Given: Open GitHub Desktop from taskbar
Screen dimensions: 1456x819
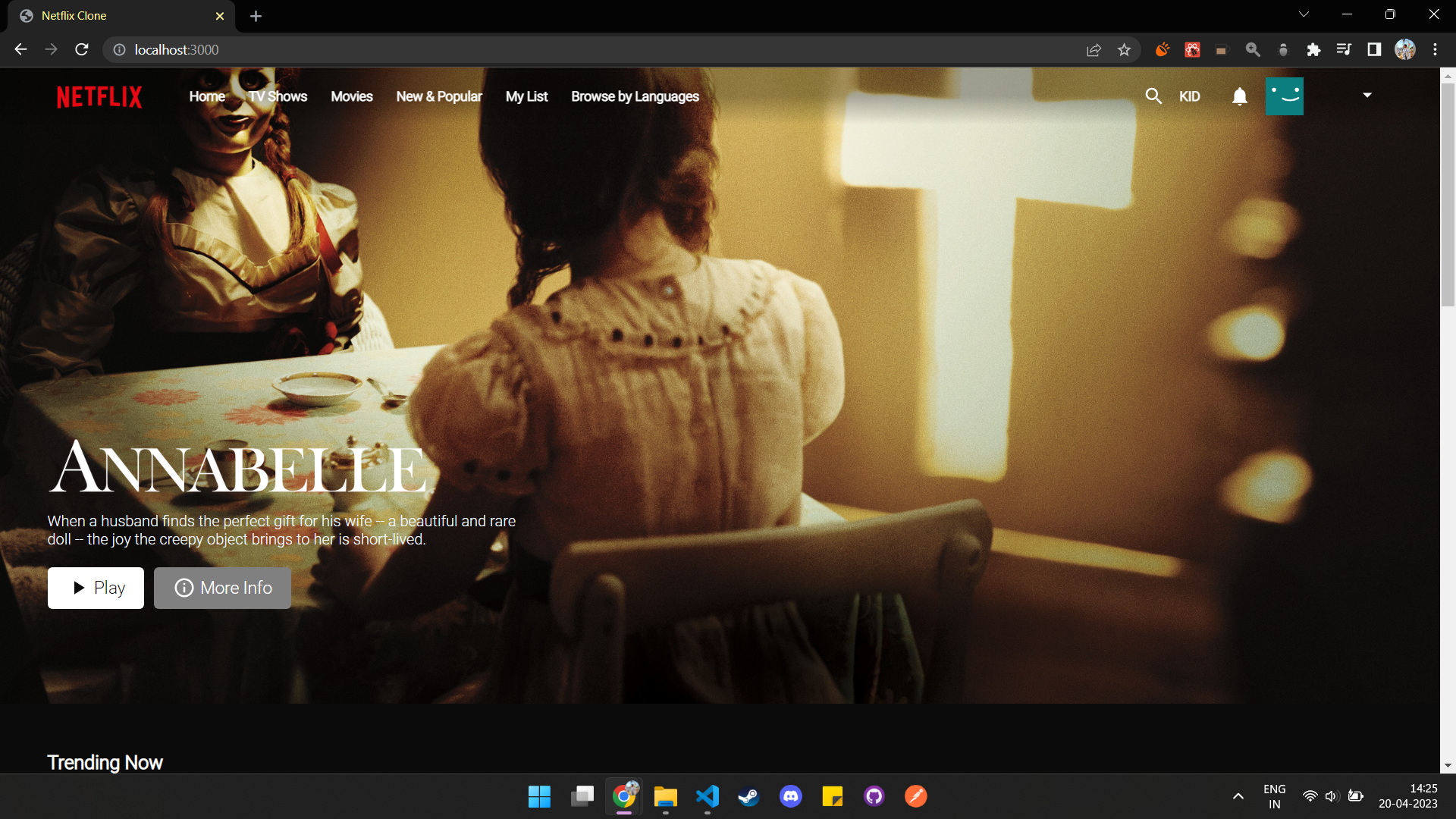Looking at the screenshot, I should pyautogui.click(x=874, y=796).
